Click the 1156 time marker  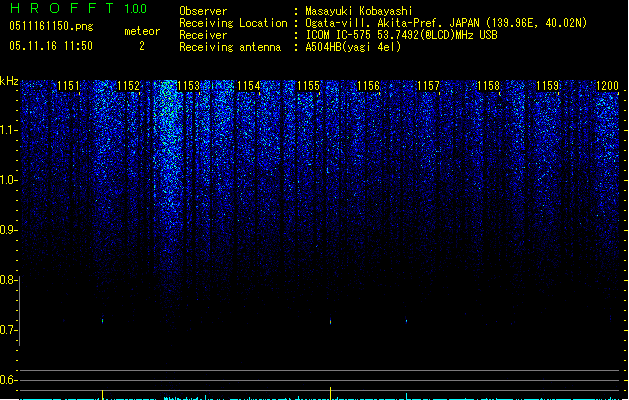pyautogui.click(x=368, y=86)
